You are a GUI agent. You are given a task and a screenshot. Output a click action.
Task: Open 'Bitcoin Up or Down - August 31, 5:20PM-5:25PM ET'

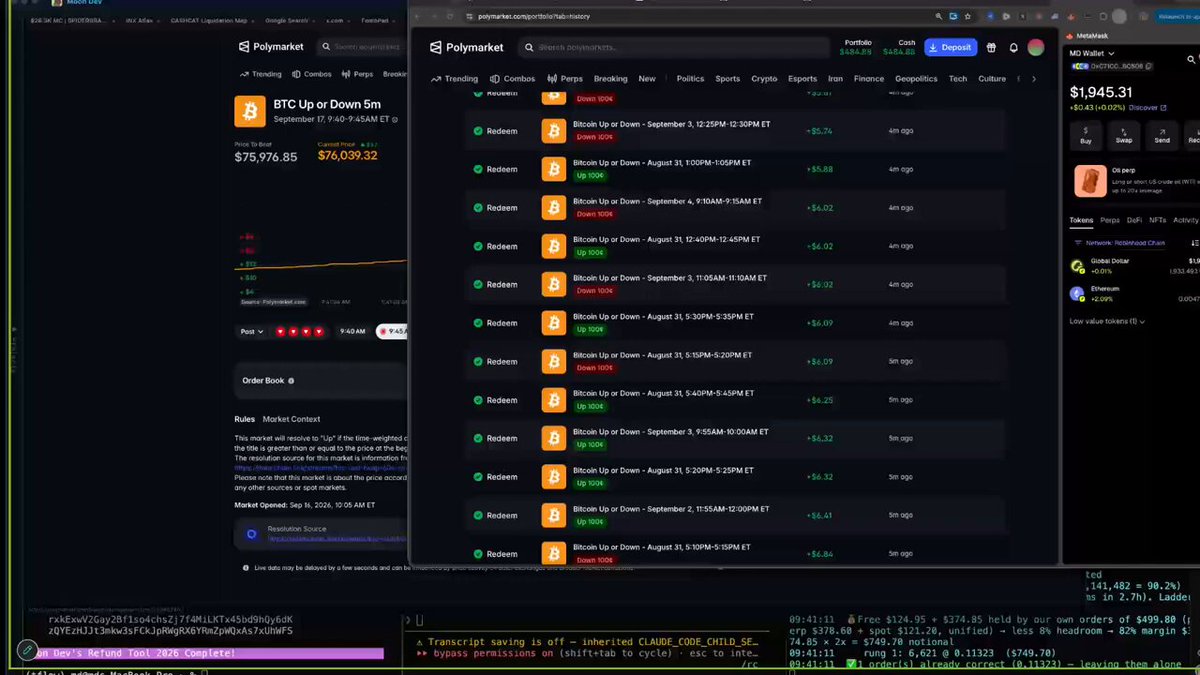coord(663,470)
